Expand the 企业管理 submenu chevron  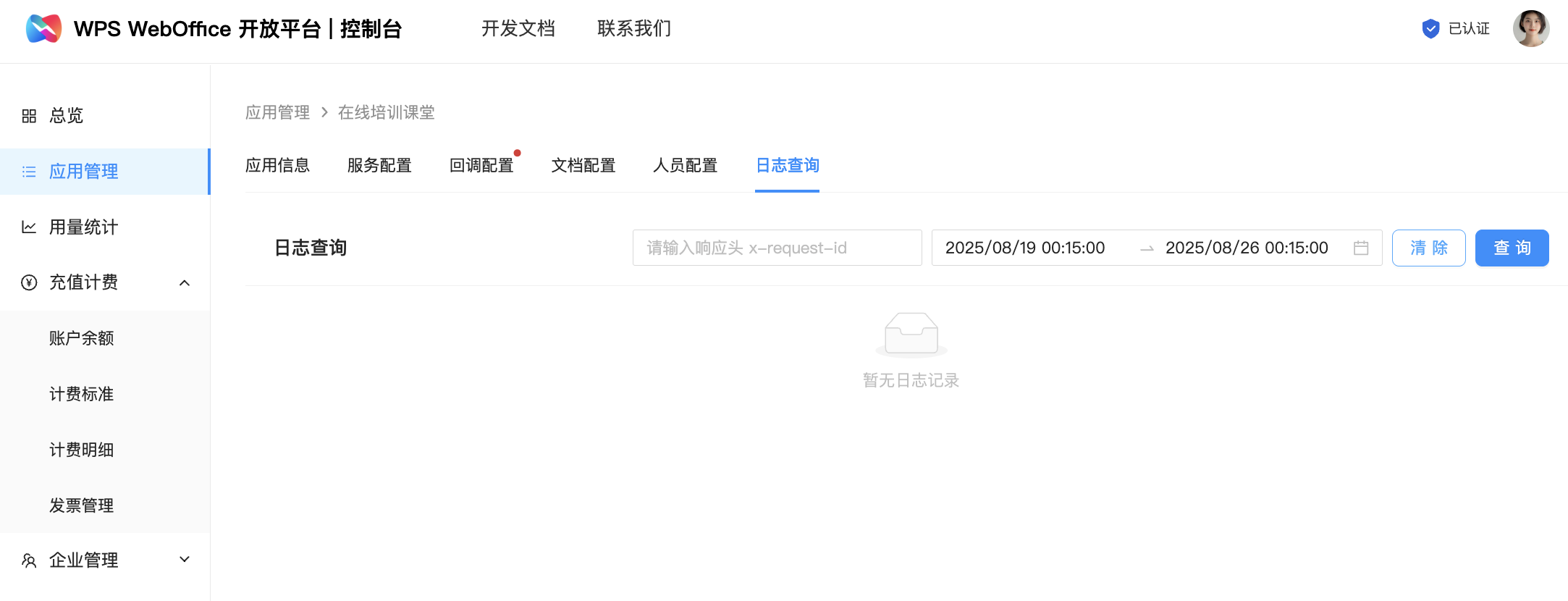(x=185, y=560)
